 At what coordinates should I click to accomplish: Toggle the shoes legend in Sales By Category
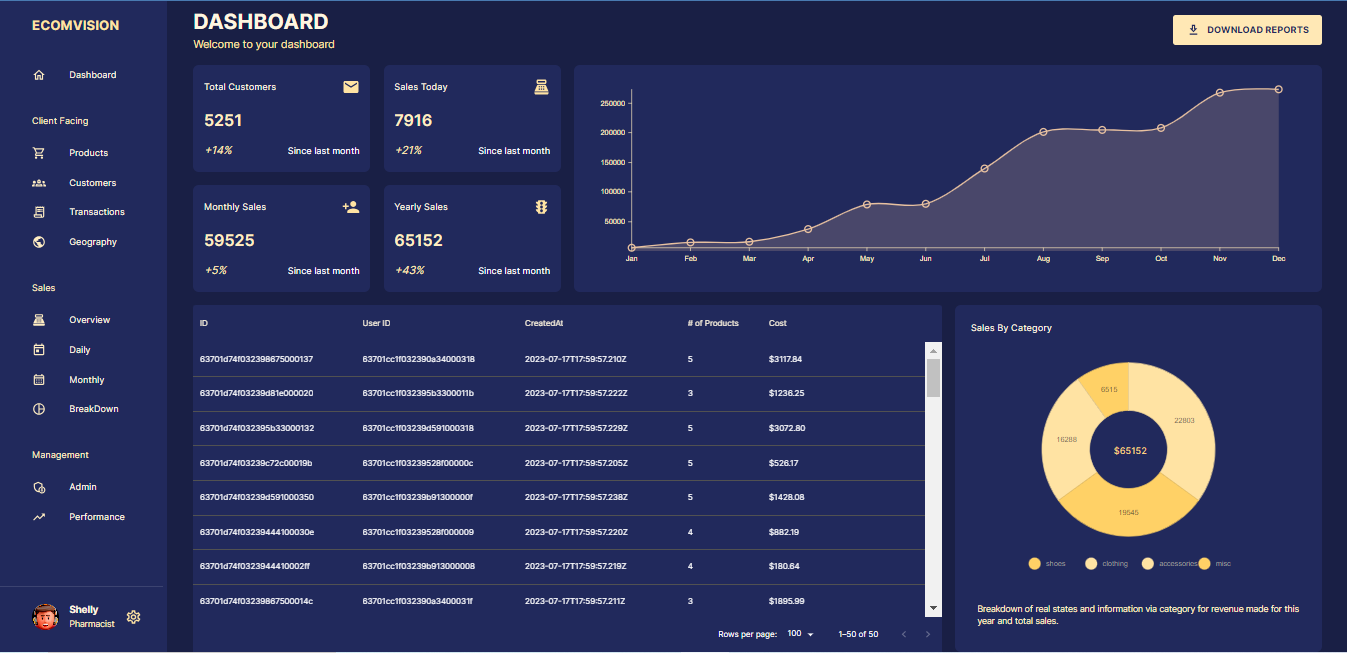(x=1035, y=563)
